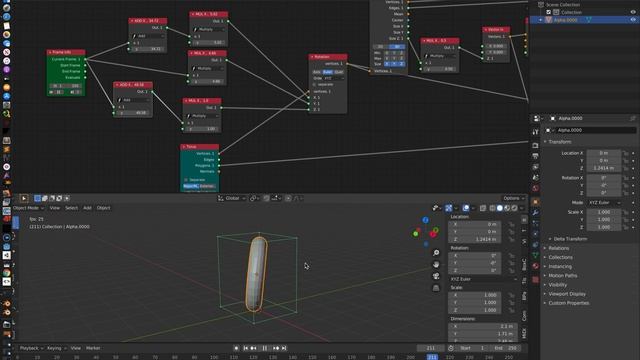Screen dimensions: 640x360
Task: Open the Global transform orientation dropdown
Action: [231, 198]
